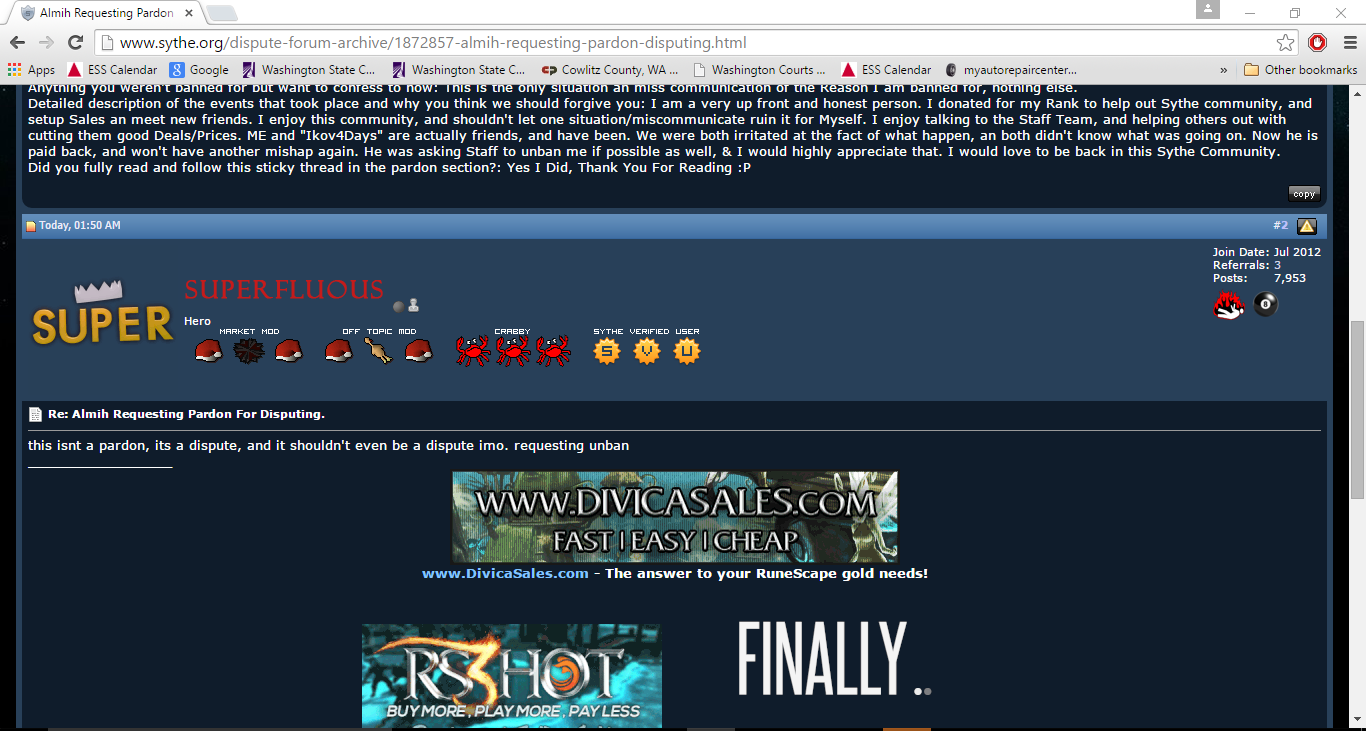
Task: Expand the hidden bookmarks overflow chevron
Action: [x=1224, y=70]
